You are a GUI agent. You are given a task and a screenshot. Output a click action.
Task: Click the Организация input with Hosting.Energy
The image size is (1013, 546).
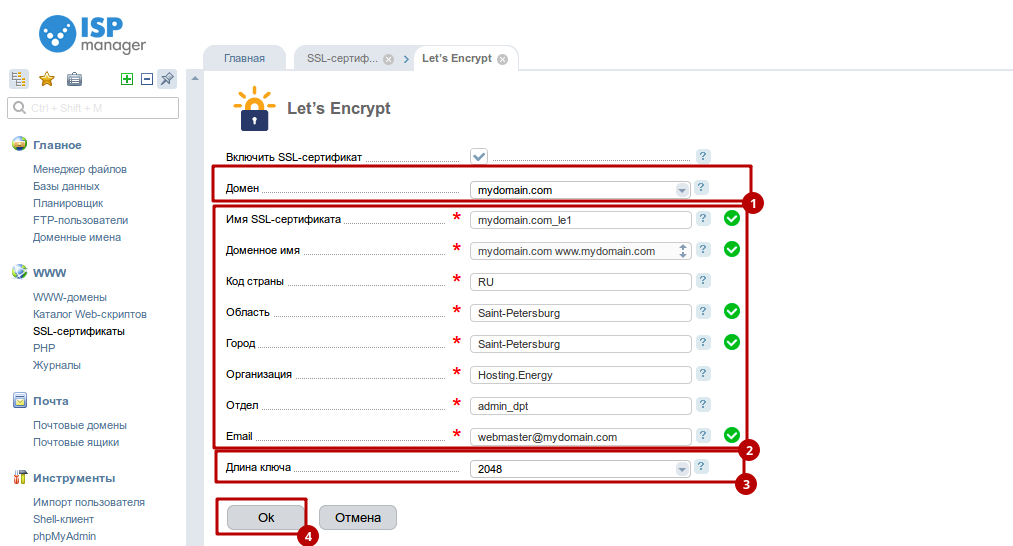pyautogui.click(x=581, y=375)
